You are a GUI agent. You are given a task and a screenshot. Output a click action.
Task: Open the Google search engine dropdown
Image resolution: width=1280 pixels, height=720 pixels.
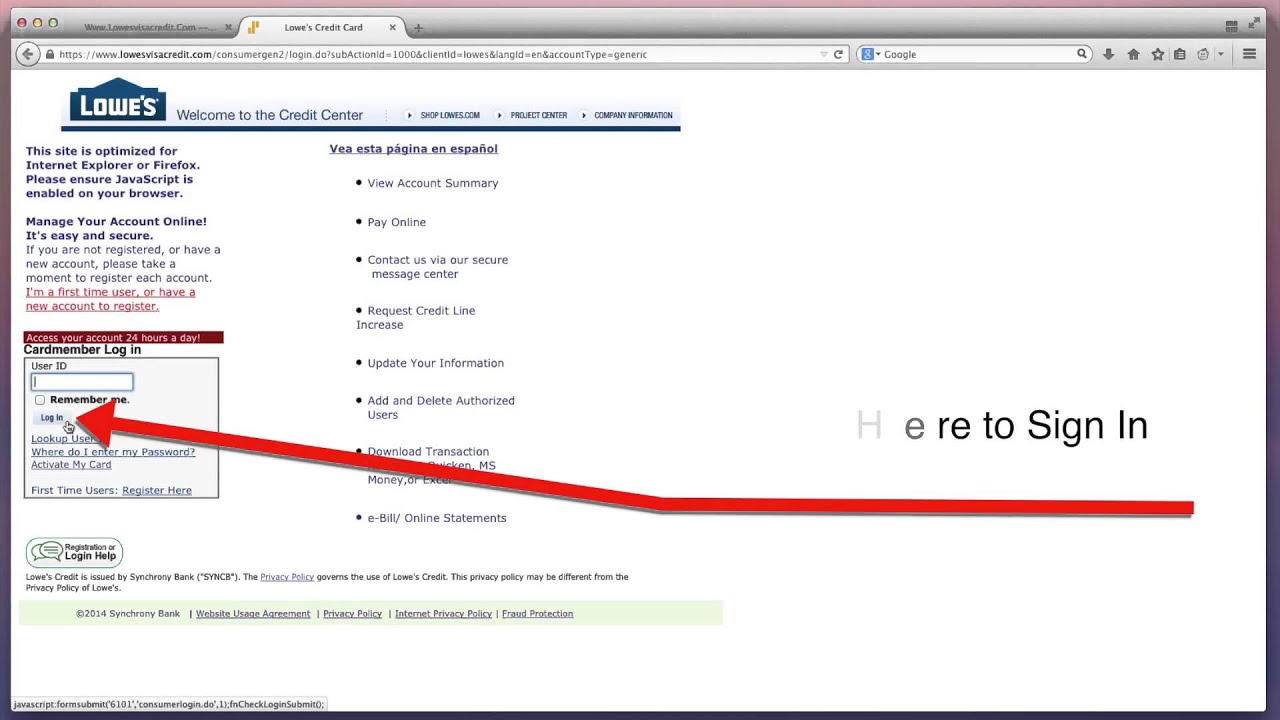click(870, 54)
